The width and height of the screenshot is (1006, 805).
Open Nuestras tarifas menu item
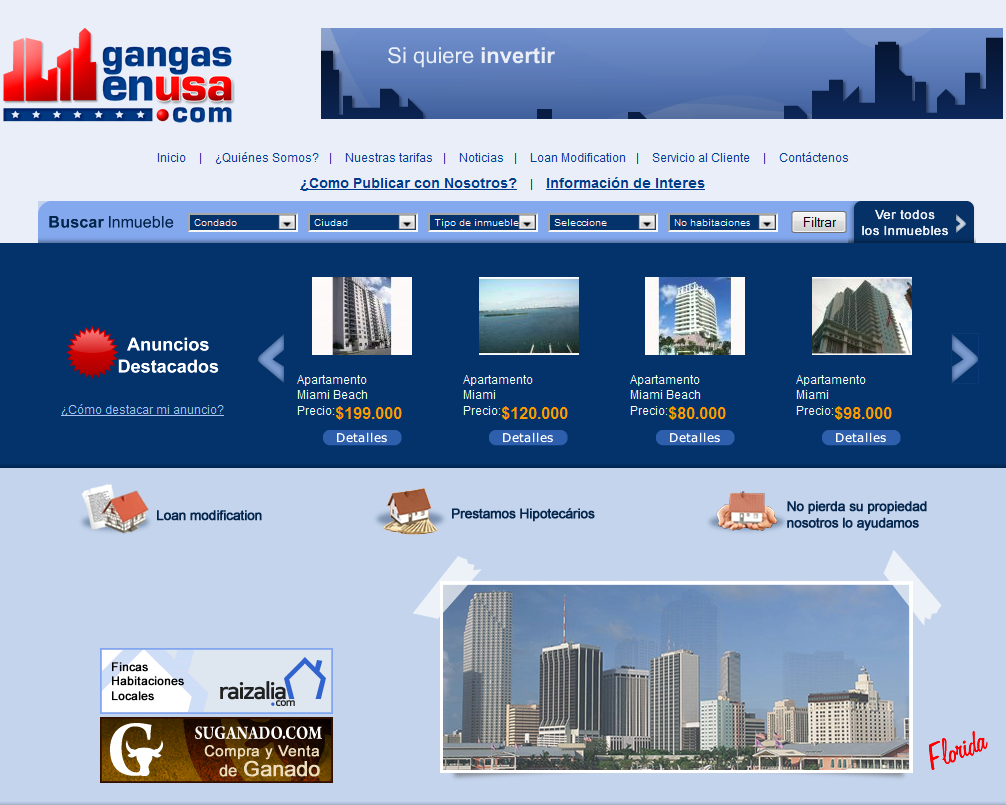coord(389,158)
